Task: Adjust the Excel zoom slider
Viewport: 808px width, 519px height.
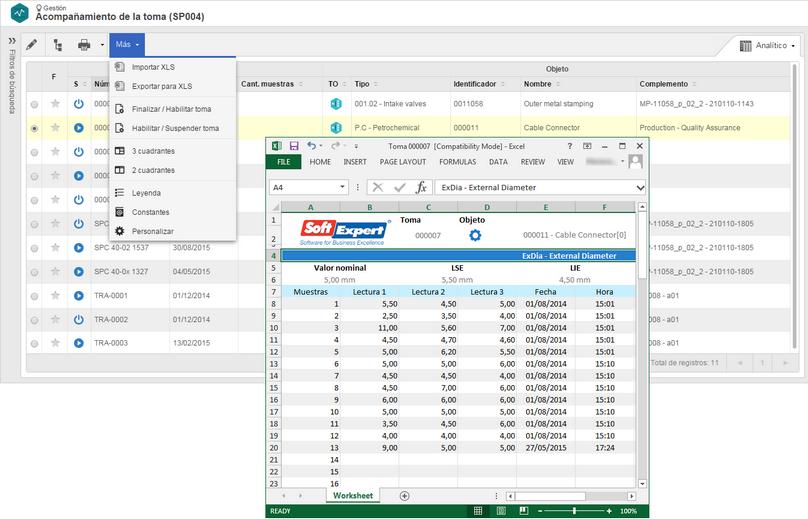Action: point(574,511)
